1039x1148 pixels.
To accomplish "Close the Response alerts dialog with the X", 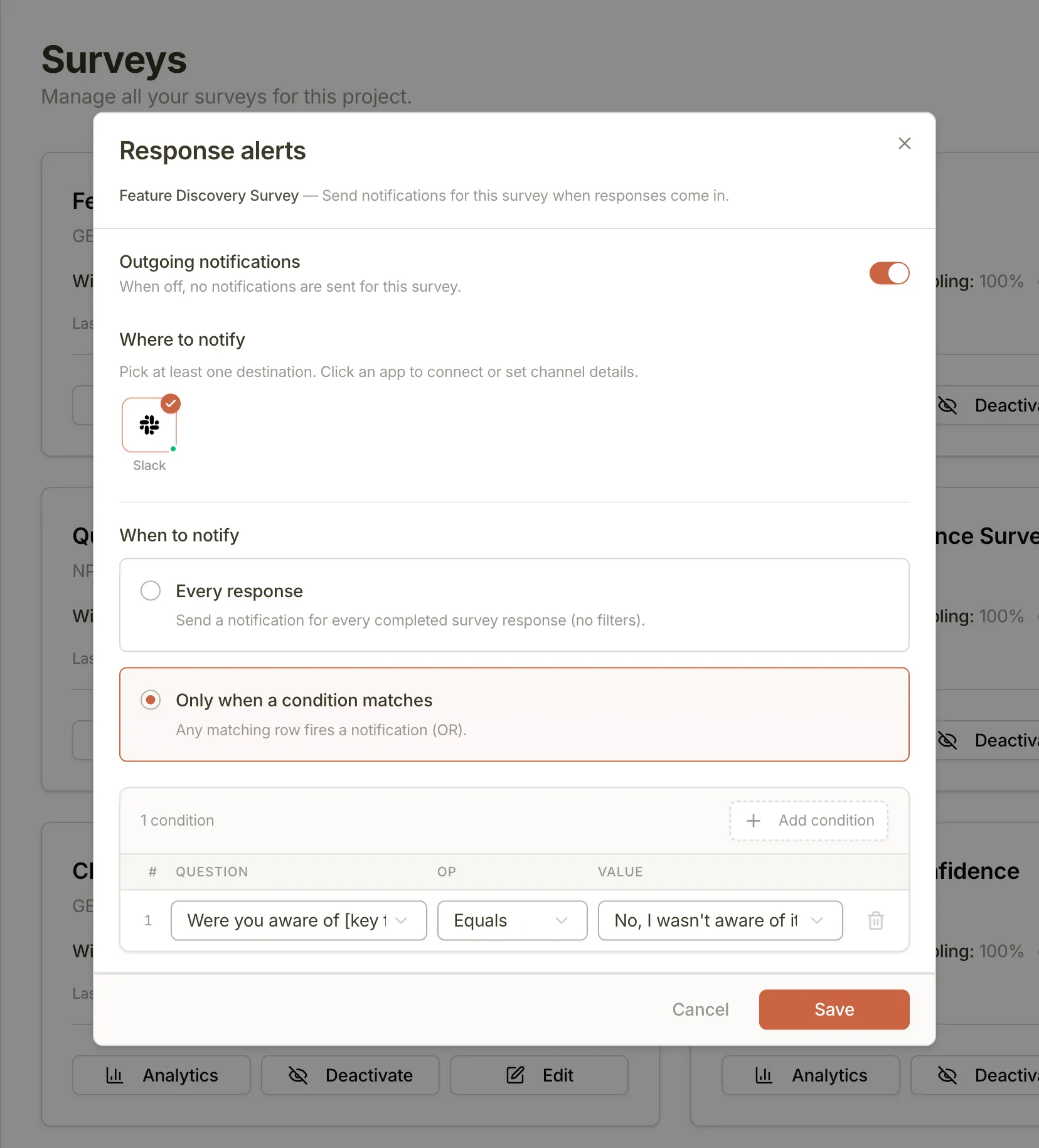I will coord(904,143).
